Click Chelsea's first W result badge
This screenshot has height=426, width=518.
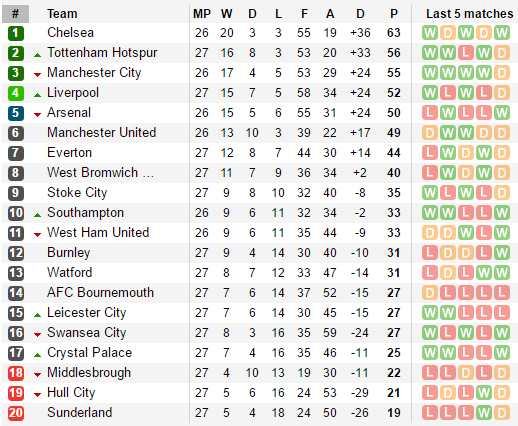[x=430, y=33]
